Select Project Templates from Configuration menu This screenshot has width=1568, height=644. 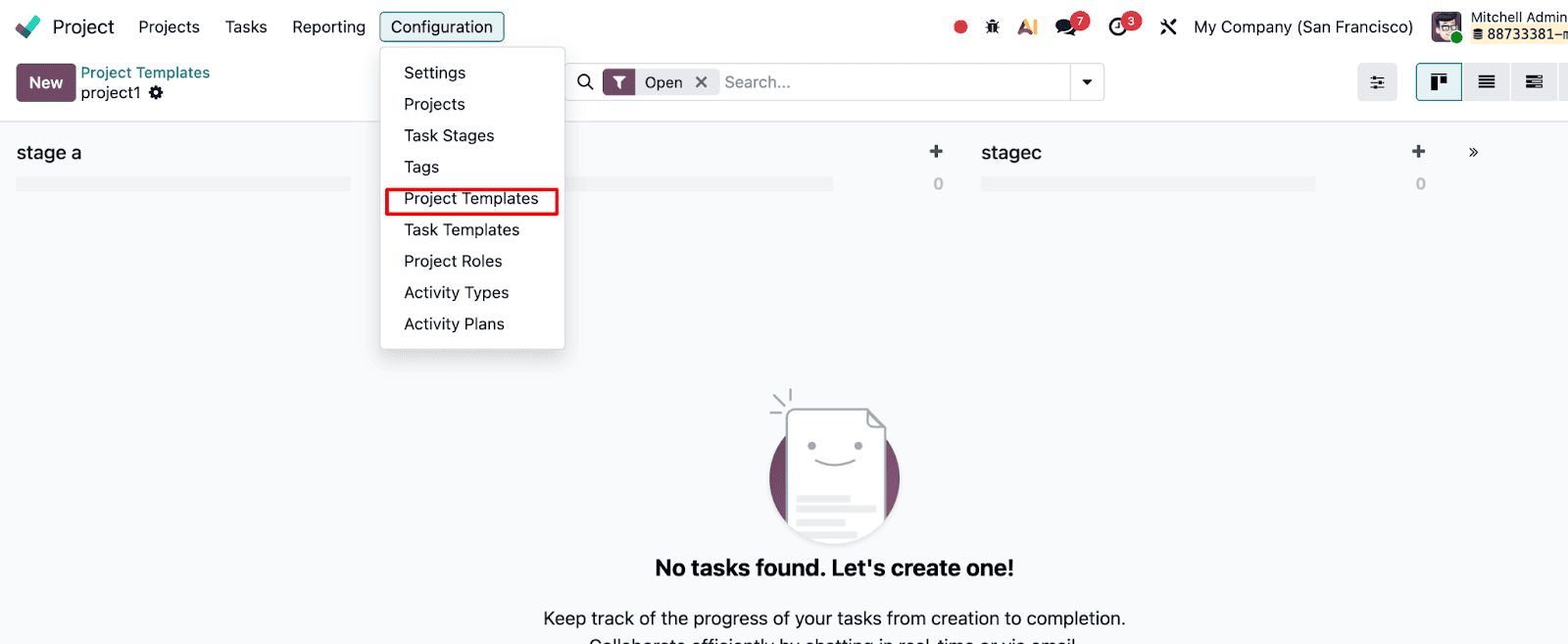470,199
